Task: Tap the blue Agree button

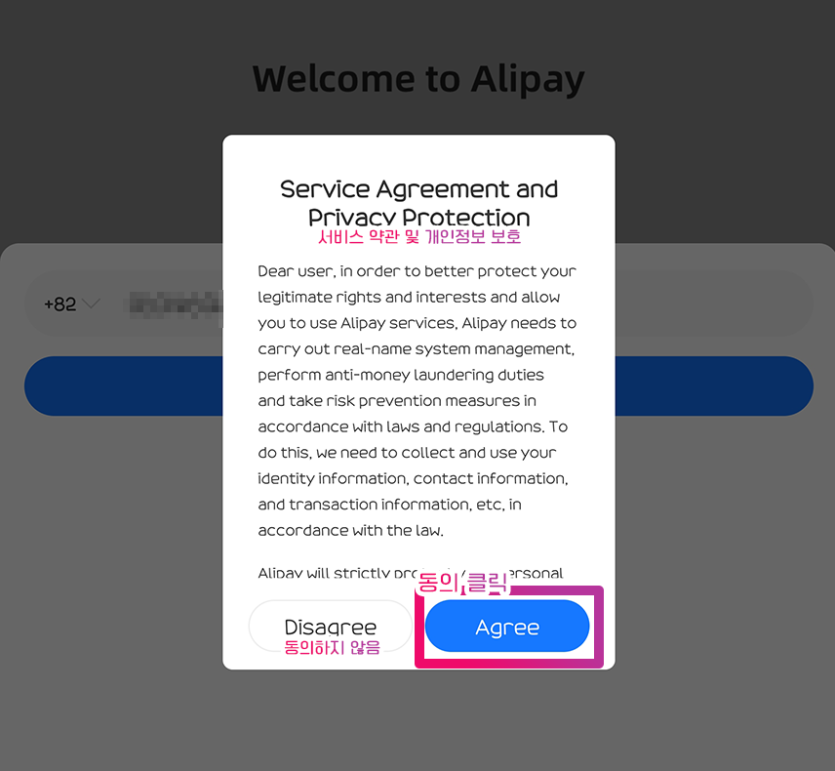Action: point(507,626)
